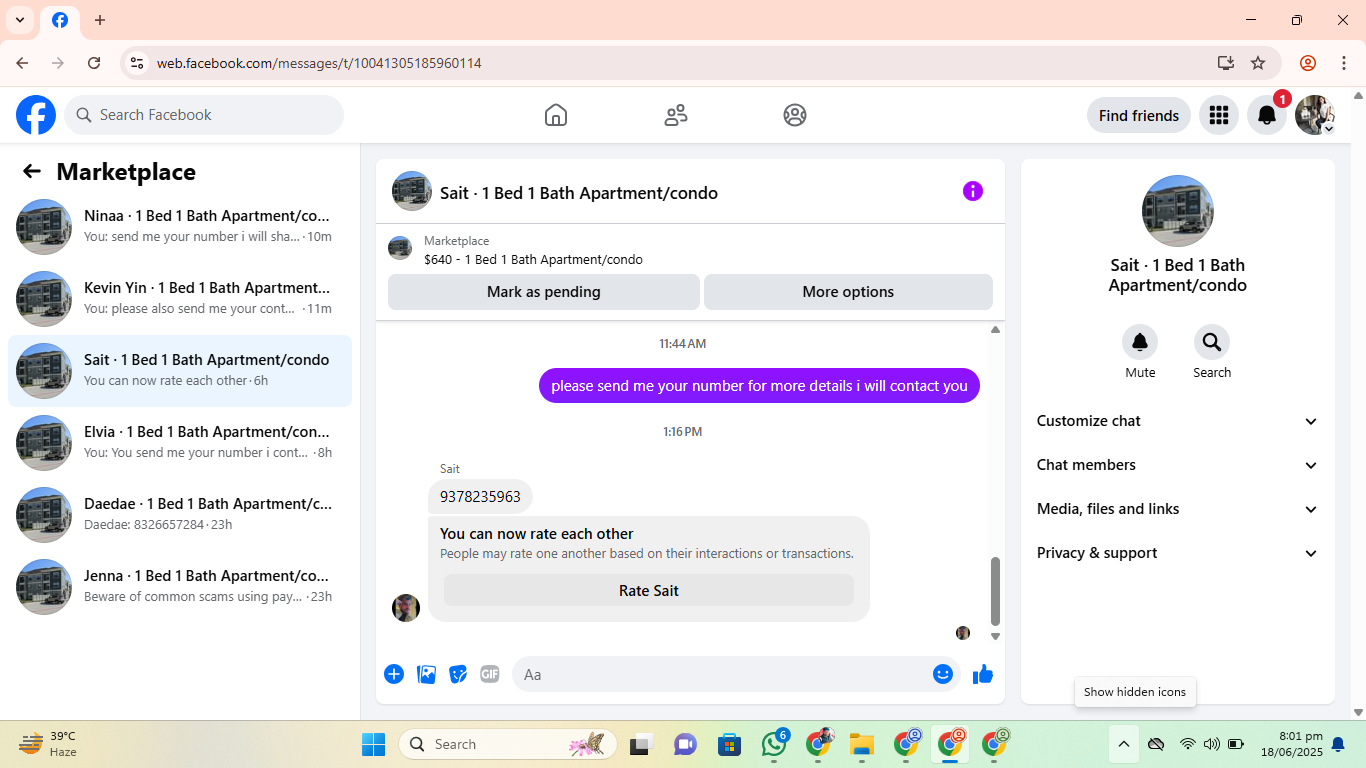
Task: Go to the Facebook logo home
Action: click(36, 115)
